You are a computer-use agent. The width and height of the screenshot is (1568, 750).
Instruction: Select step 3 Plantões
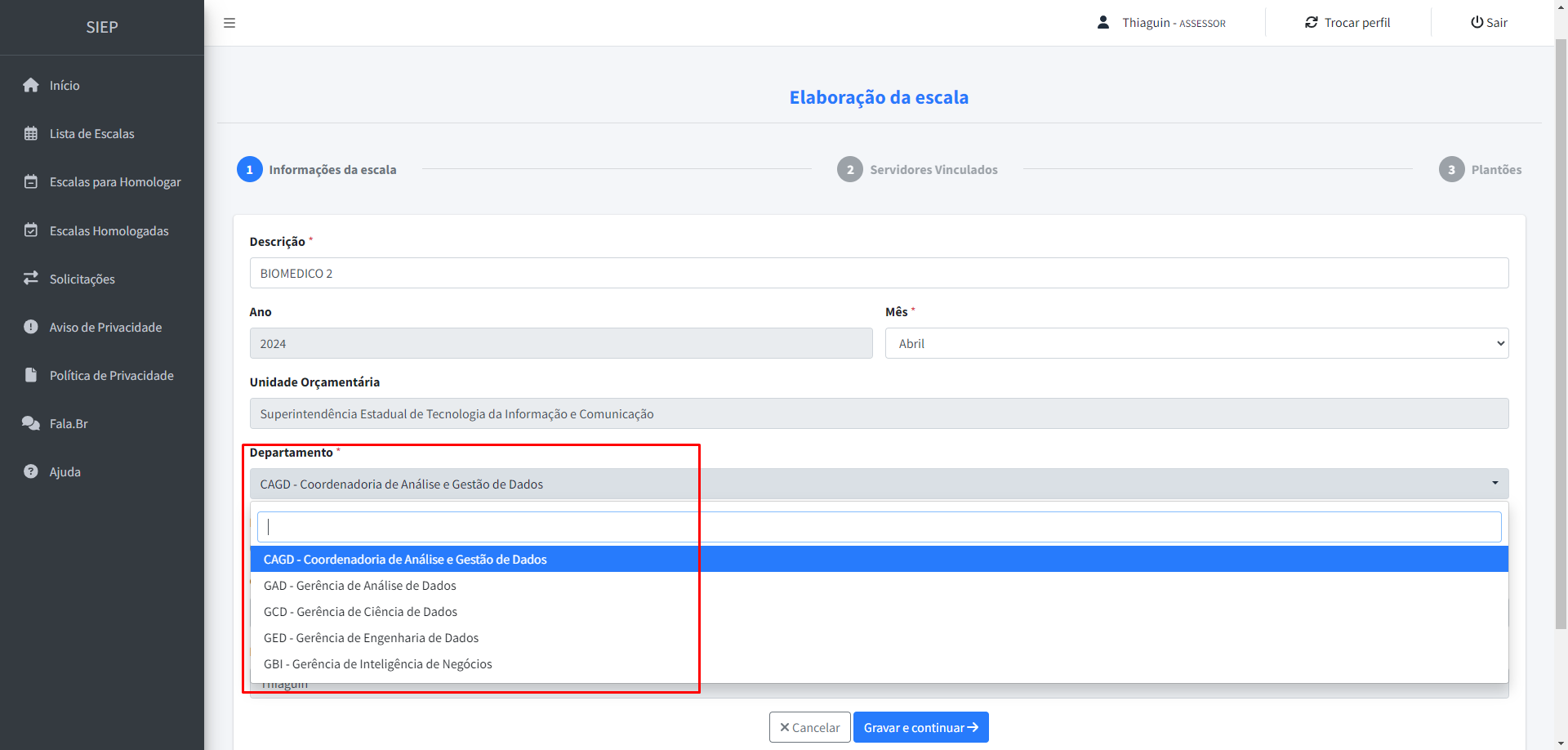click(1481, 169)
